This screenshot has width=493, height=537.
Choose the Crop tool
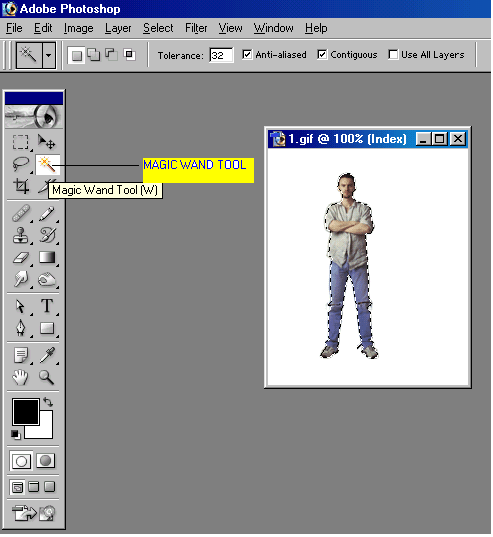21,186
